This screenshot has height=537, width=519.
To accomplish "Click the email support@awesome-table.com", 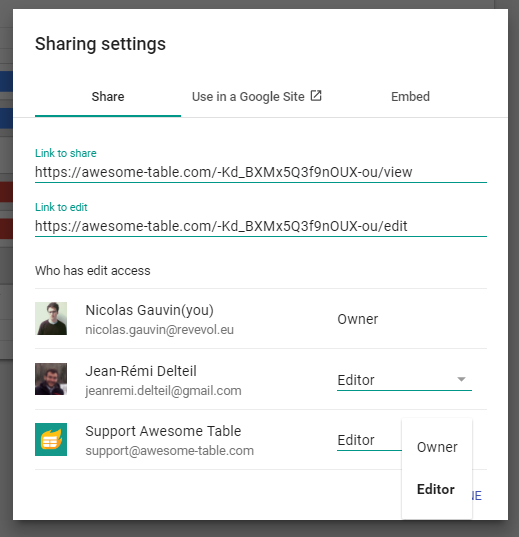I will pyautogui.click(x=170, y=451).
